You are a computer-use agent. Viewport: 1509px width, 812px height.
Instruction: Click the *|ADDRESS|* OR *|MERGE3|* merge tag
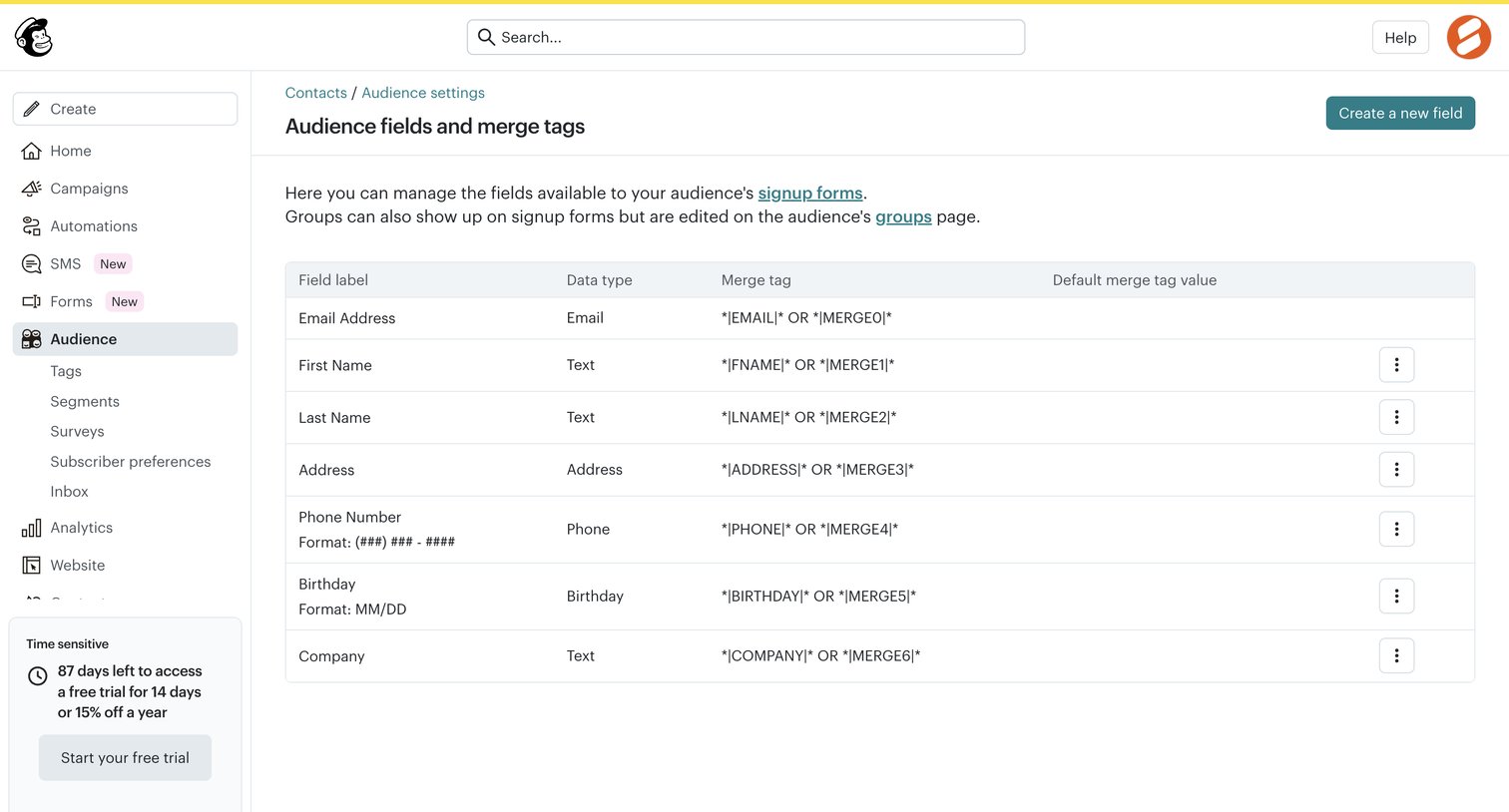[x=817, y=469]
